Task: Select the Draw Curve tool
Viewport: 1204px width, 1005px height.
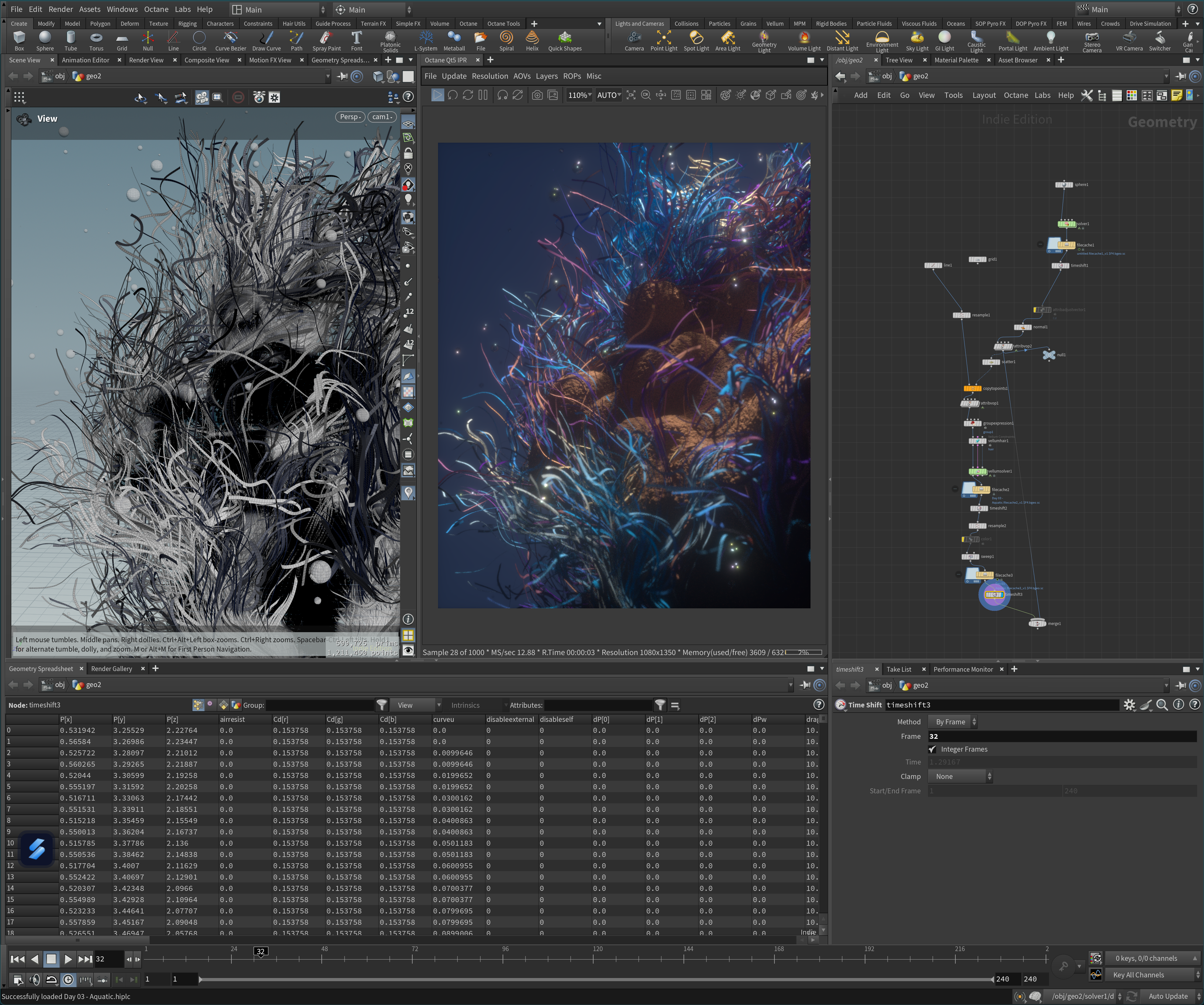Action: (267, 41)
